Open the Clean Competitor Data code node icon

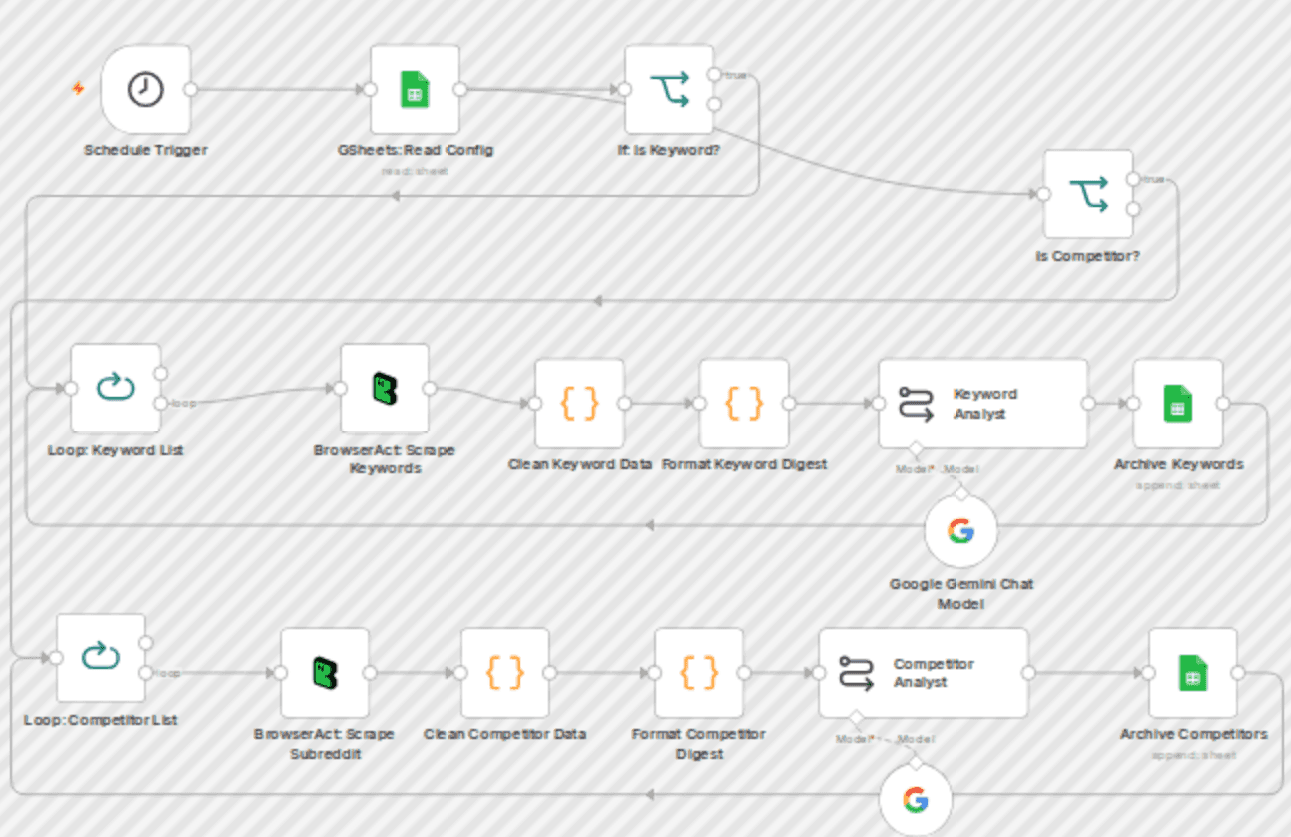(x=505, y=672)
